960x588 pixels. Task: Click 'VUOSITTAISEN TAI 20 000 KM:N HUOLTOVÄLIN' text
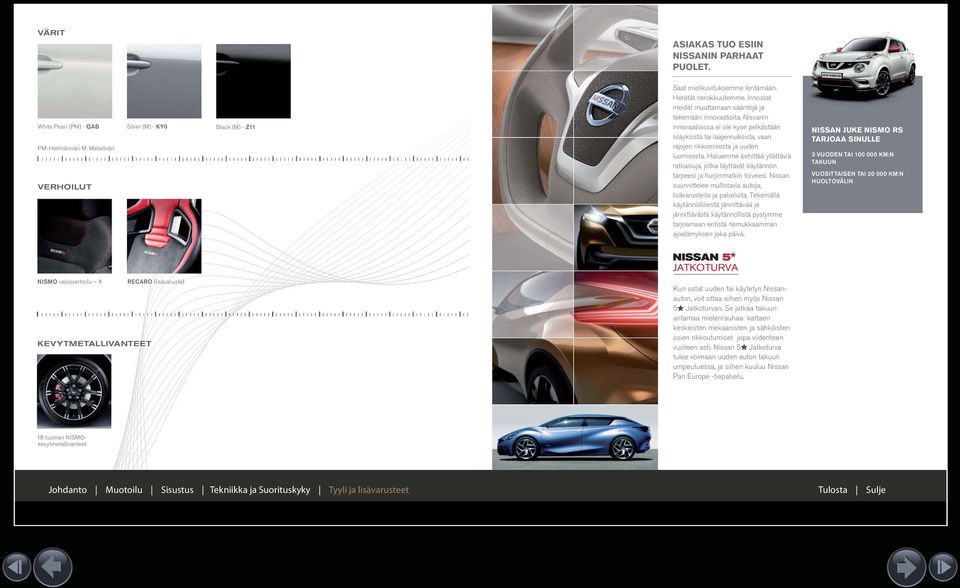point(857,177)
